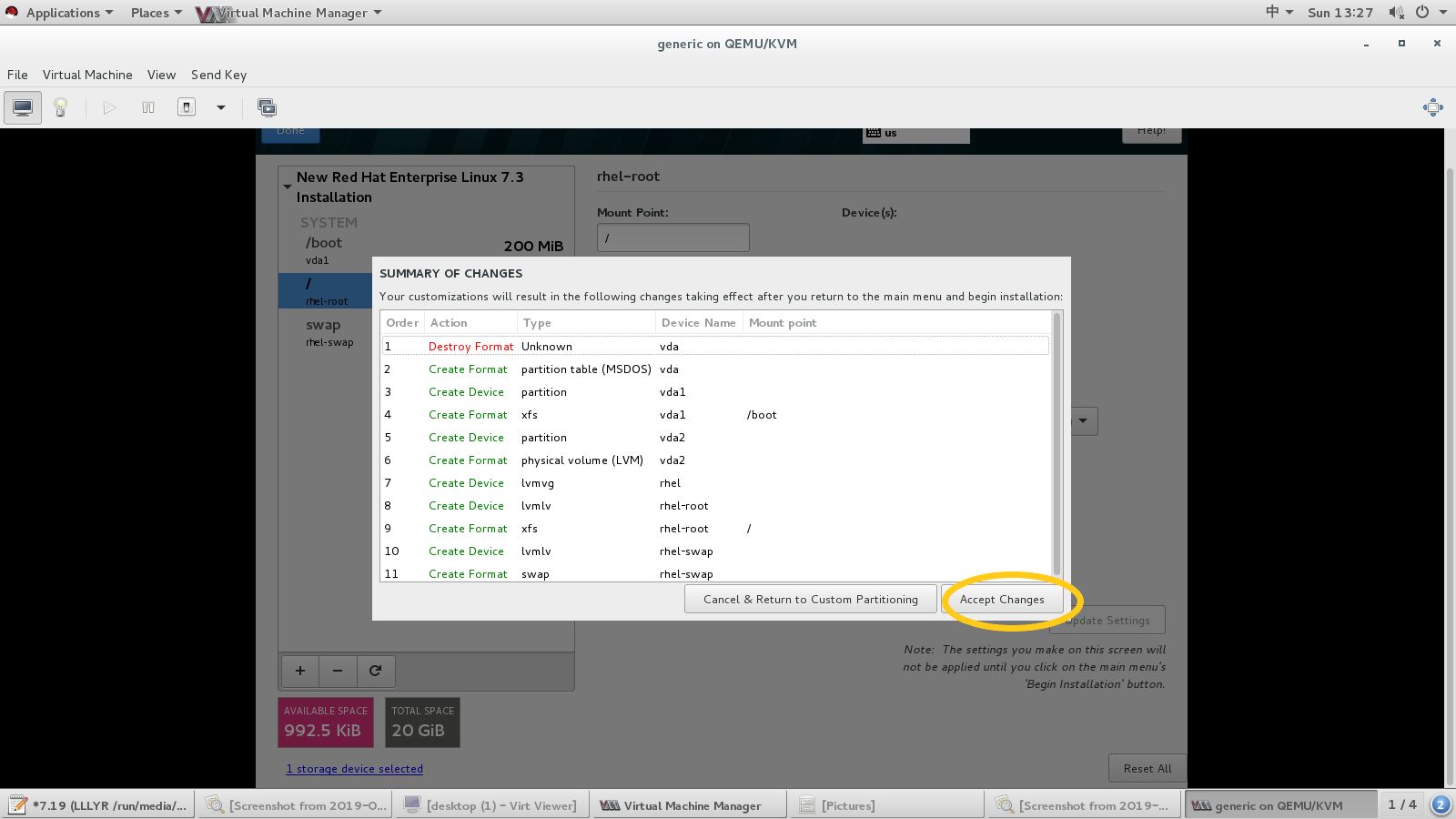The height and width of the screenshot is (819, 1456).
Task: Select row 2 Create Format partition table
Action: coord(715,369)
